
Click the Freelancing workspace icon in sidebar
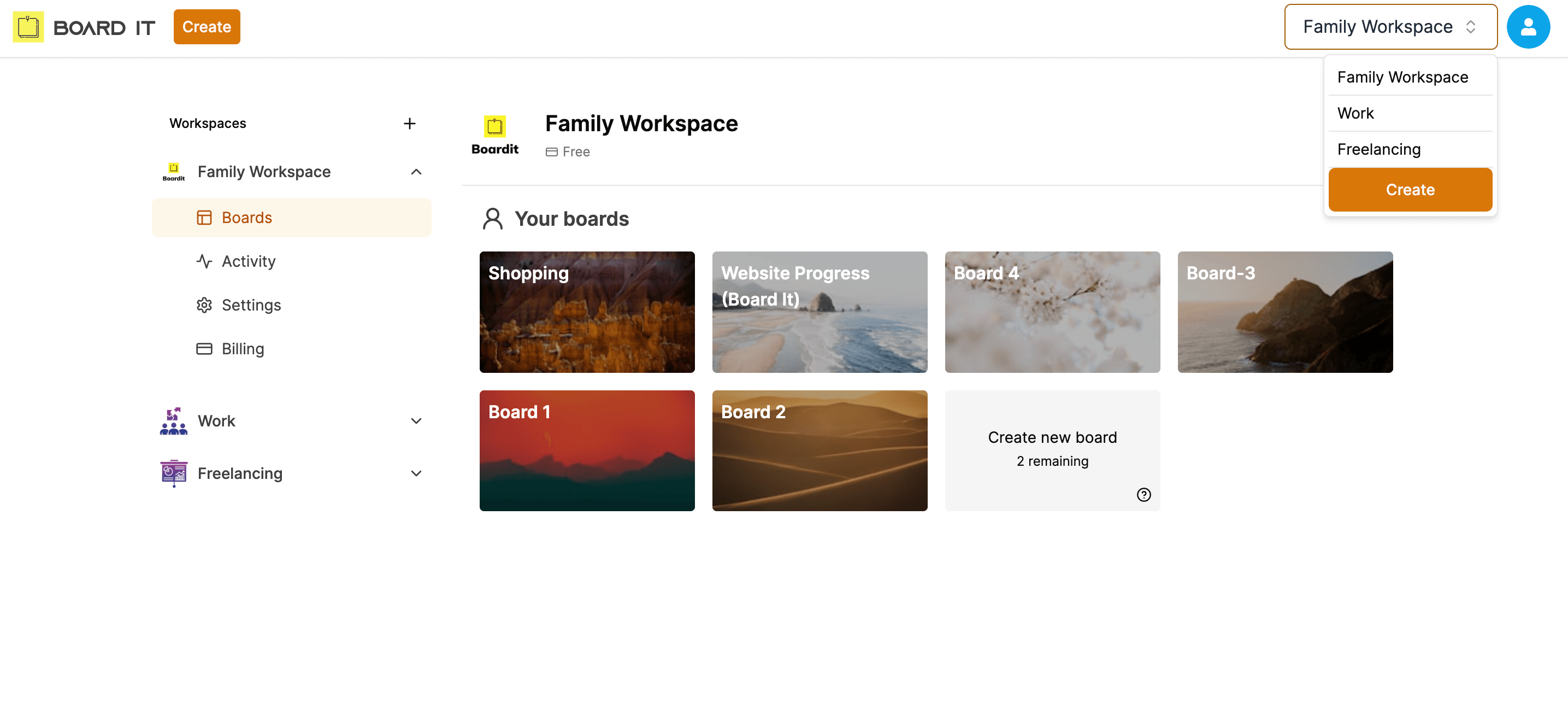point(174,473)
